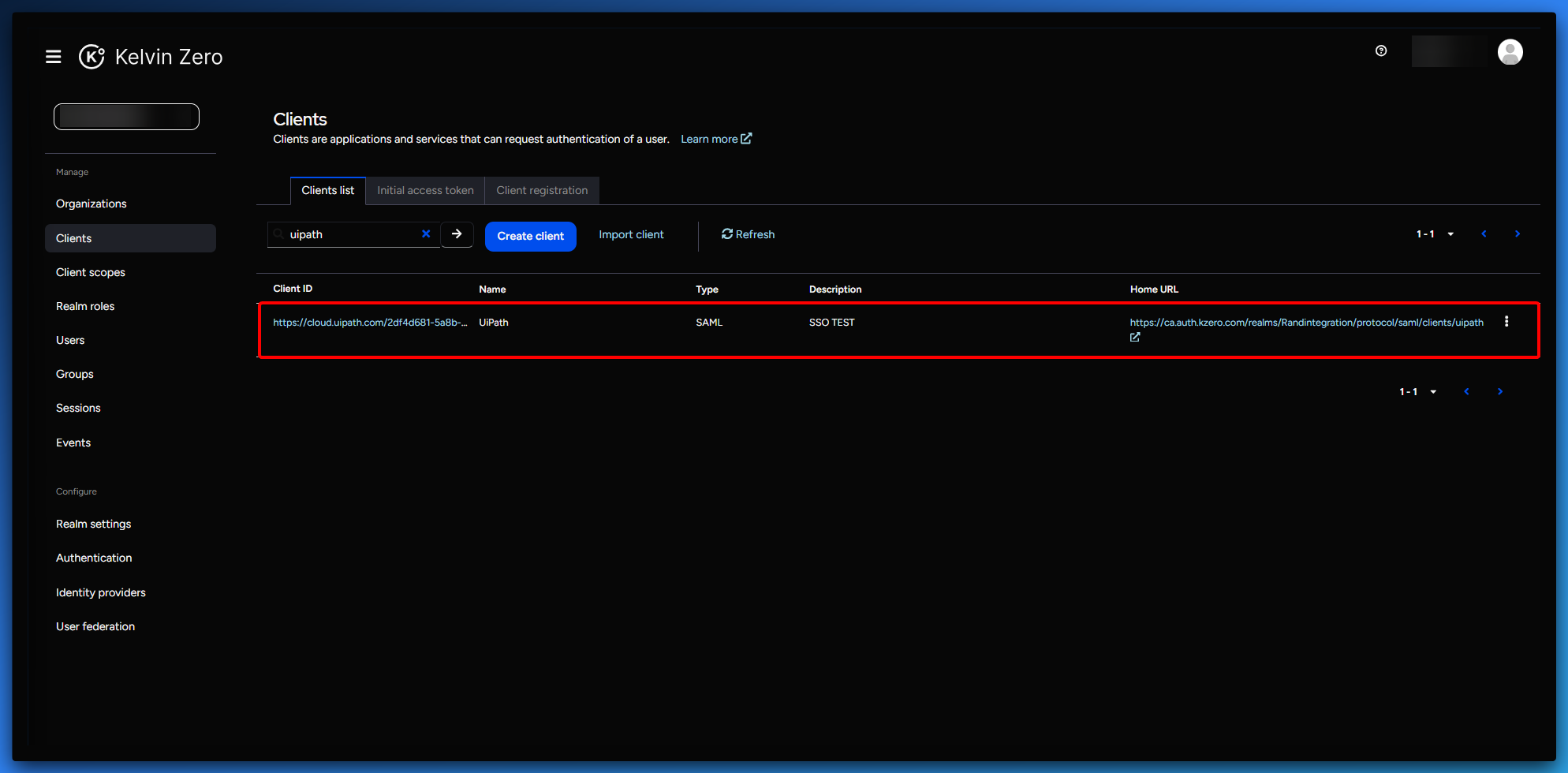Open the hamburger navigation menu
Viewport: 1568px width, 773px height.
click(x=54, y=57)
